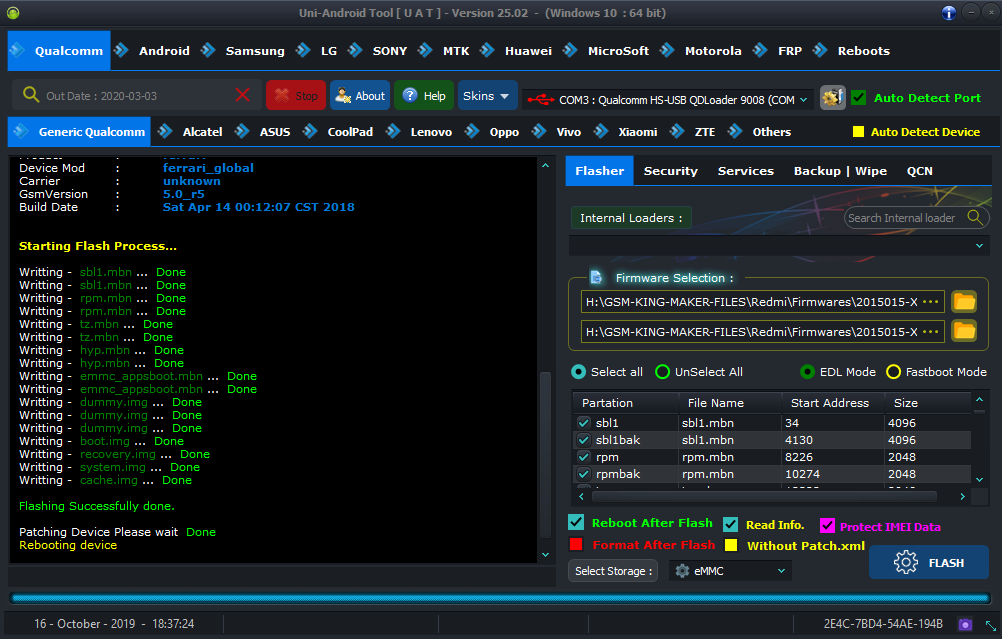
Task: Browse first firmware folder icon
Action: click(964, 302)
